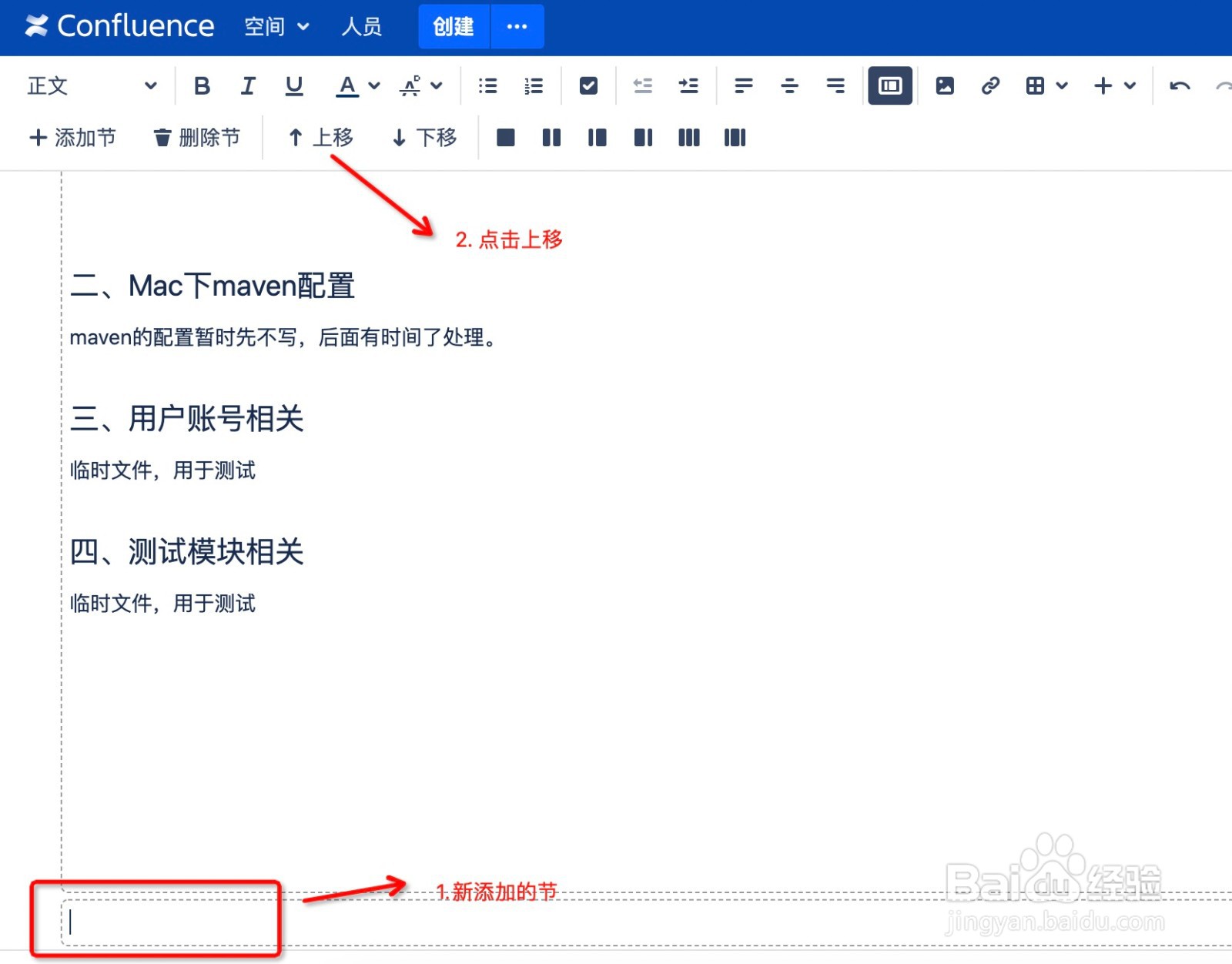The image size is (1232, 964).
Task: Insert a link via the link icon
Action: (x=990, y=85)
